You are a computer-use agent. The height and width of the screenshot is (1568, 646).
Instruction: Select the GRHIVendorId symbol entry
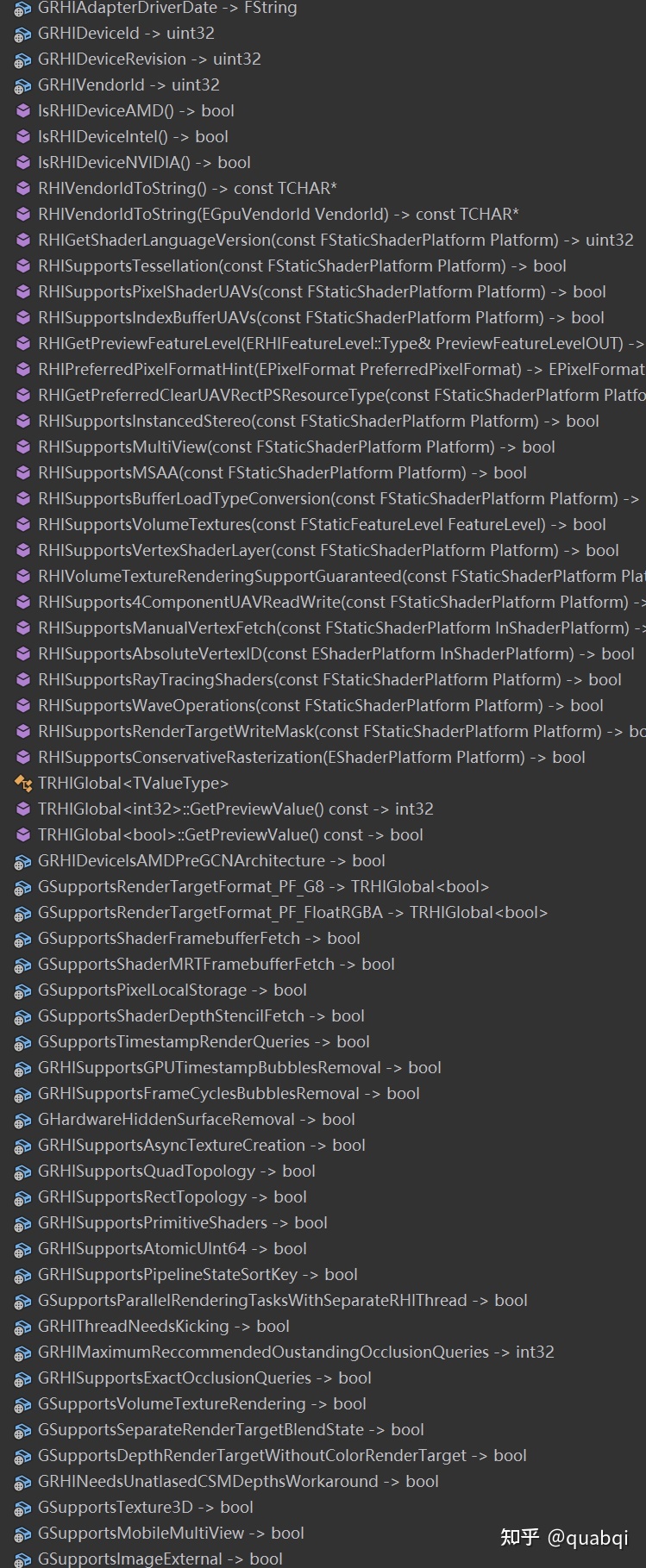pyautogui.click(x=129, y=85)
